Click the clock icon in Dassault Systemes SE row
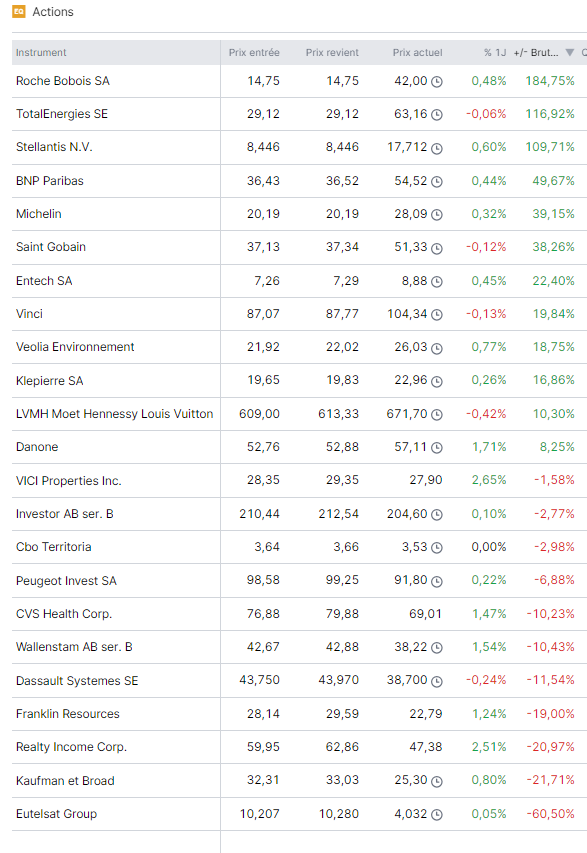The height and width of the screenshot is (853, 587). pyautogui.click(x=436, y=681)
